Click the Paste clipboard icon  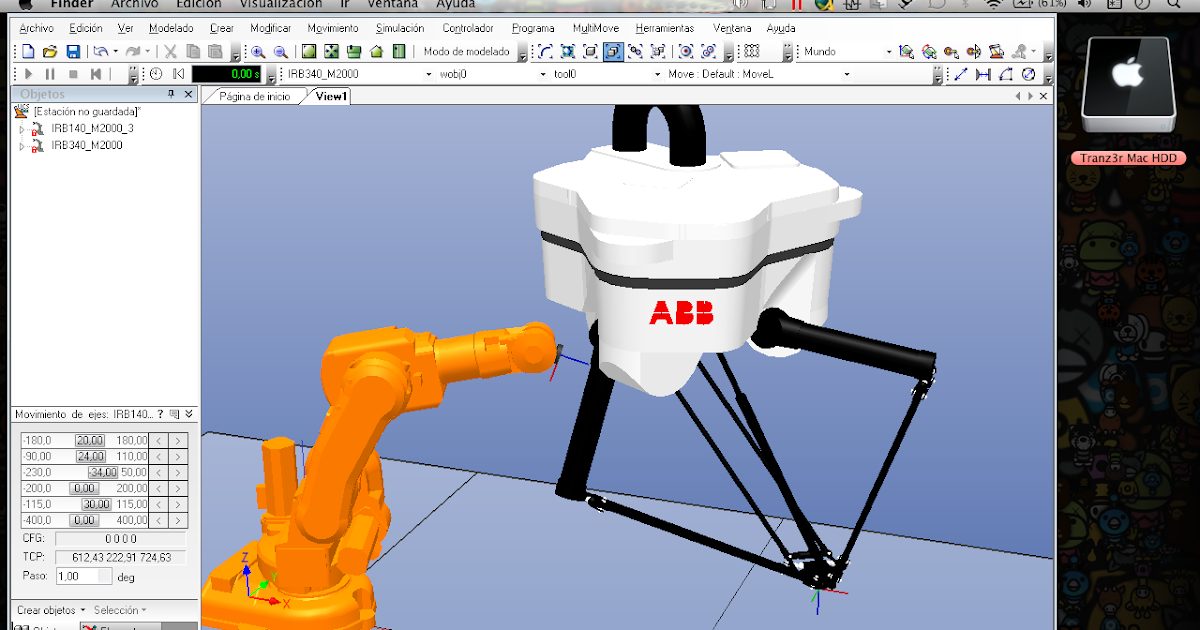[x=215, y=51]
